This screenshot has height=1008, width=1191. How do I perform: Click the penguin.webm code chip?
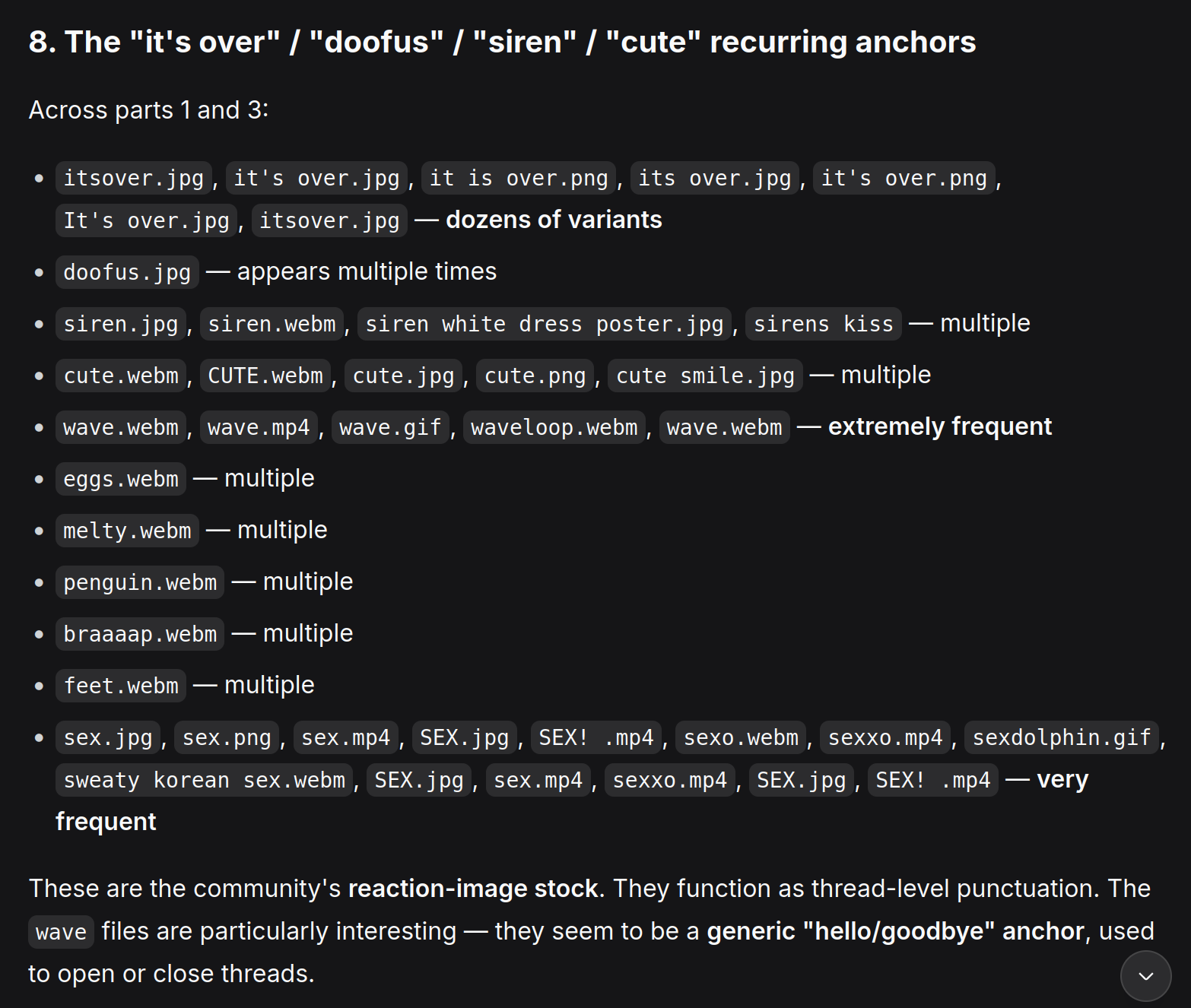click(x=140, y=582)
